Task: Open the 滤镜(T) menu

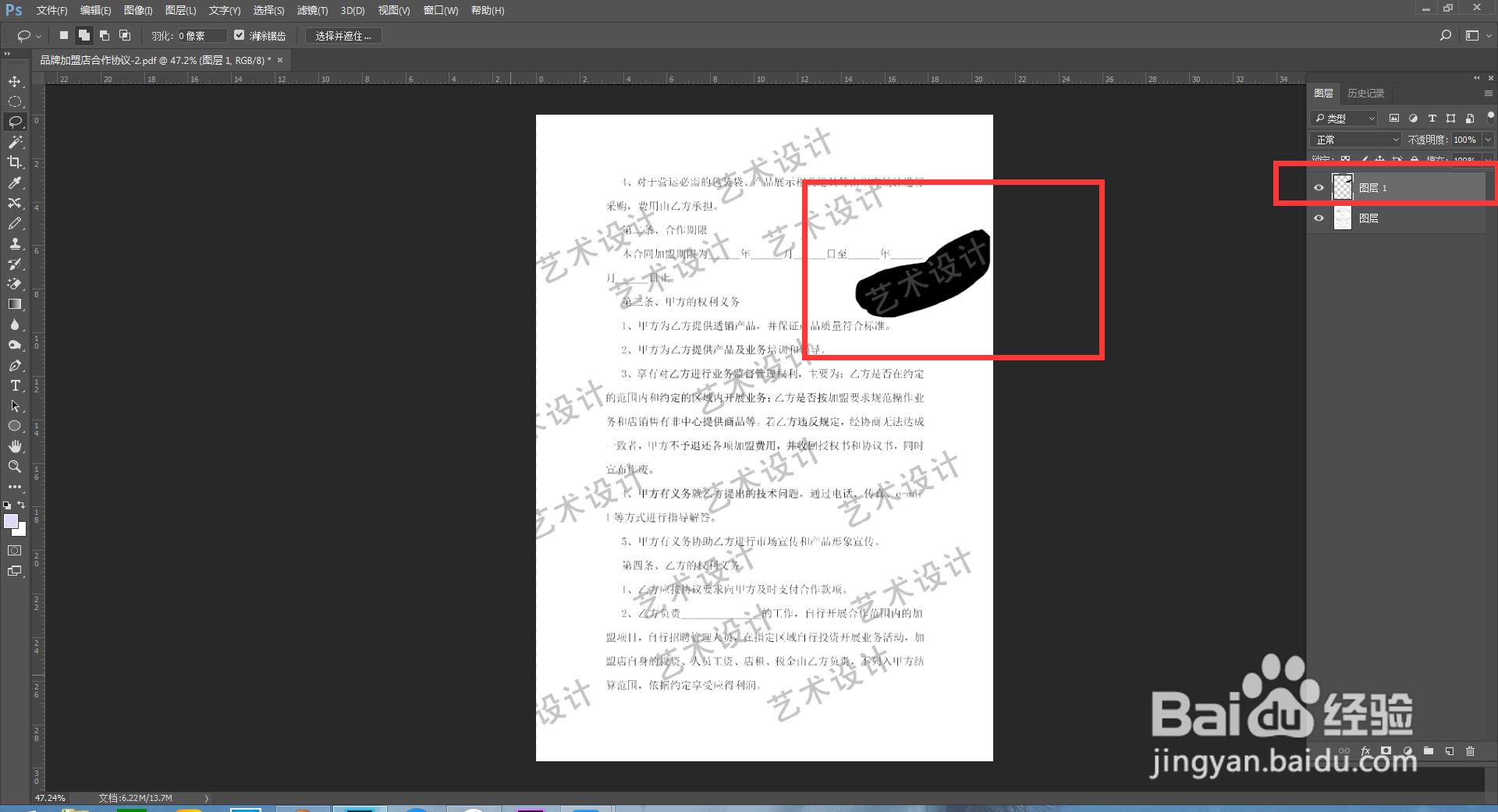Action: pyautogui.click(x=312, y=10)
